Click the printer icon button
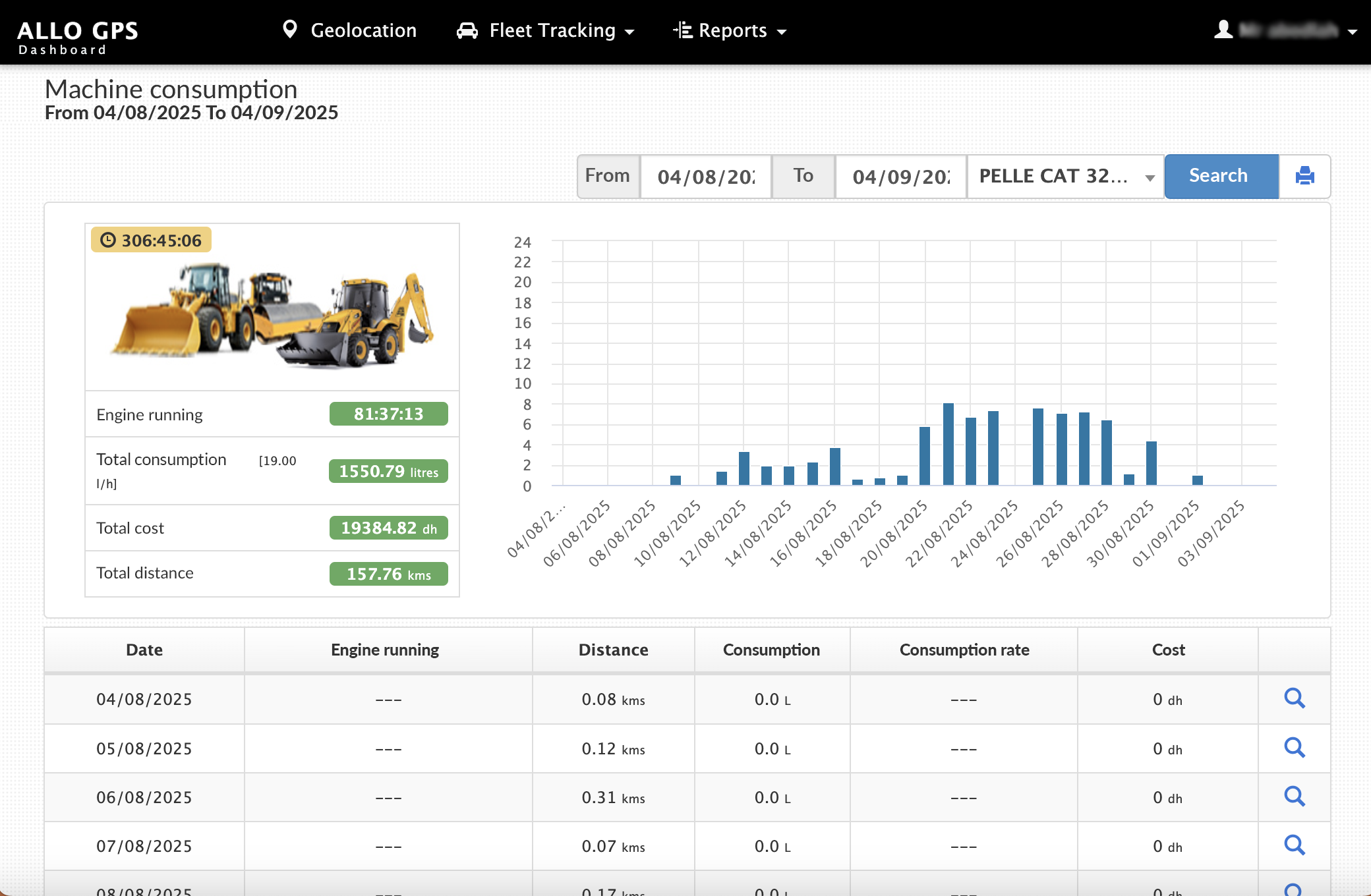The height and width of the screenshot is (896, 1371). tap(1304, 176)
